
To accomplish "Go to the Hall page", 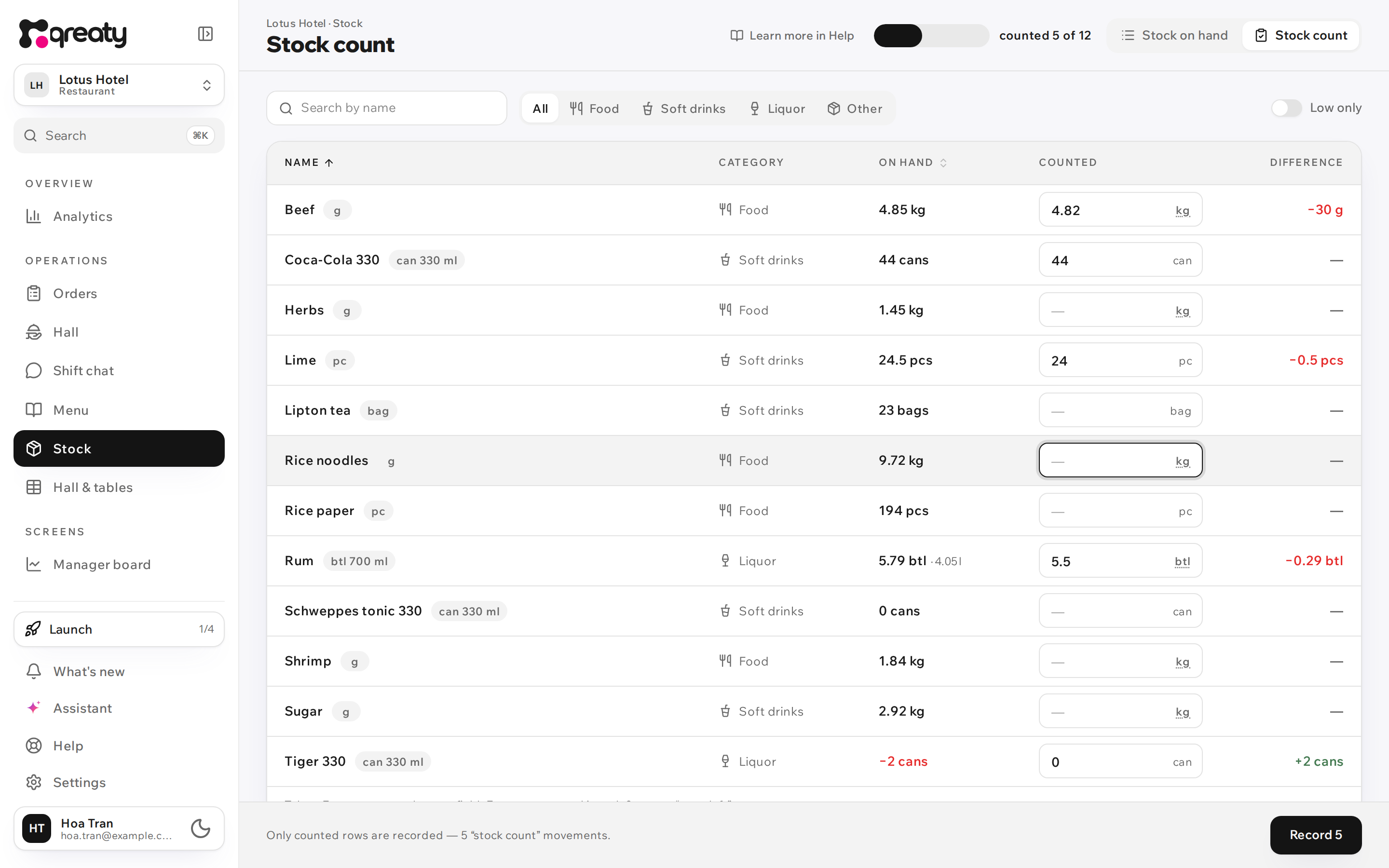I will click(x=119, y=332).
